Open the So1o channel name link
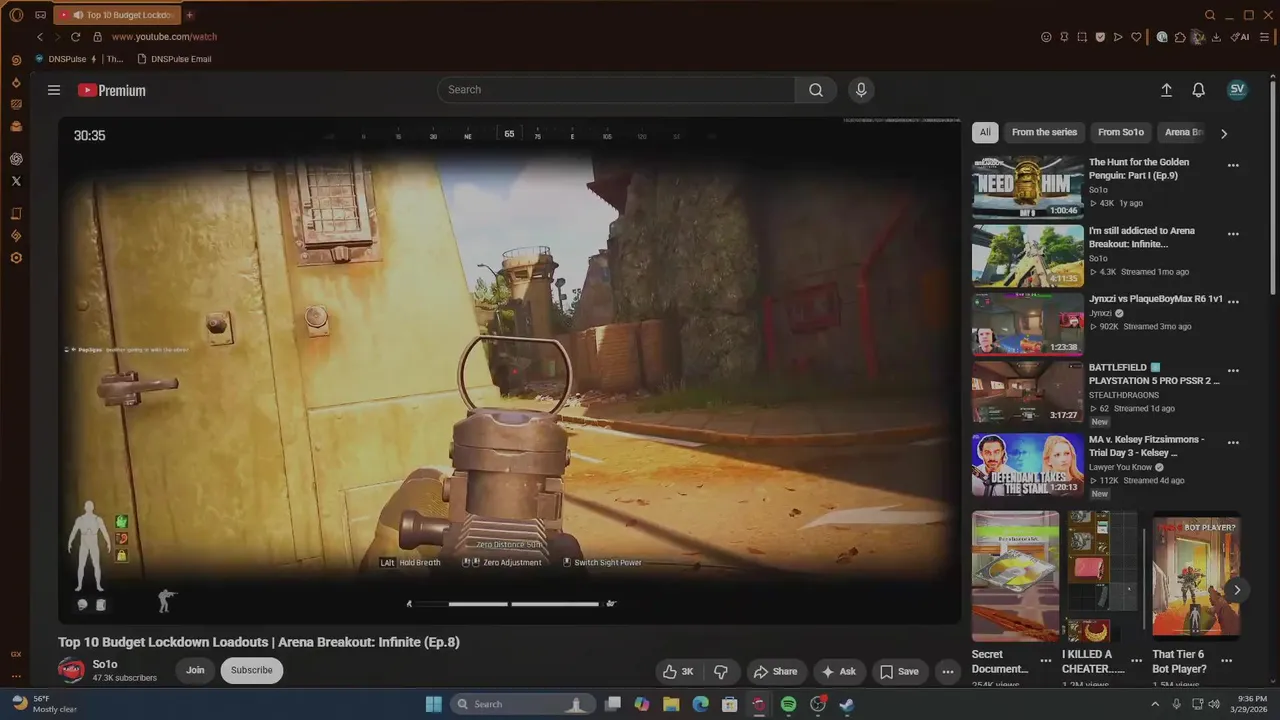 click(105, 664)
